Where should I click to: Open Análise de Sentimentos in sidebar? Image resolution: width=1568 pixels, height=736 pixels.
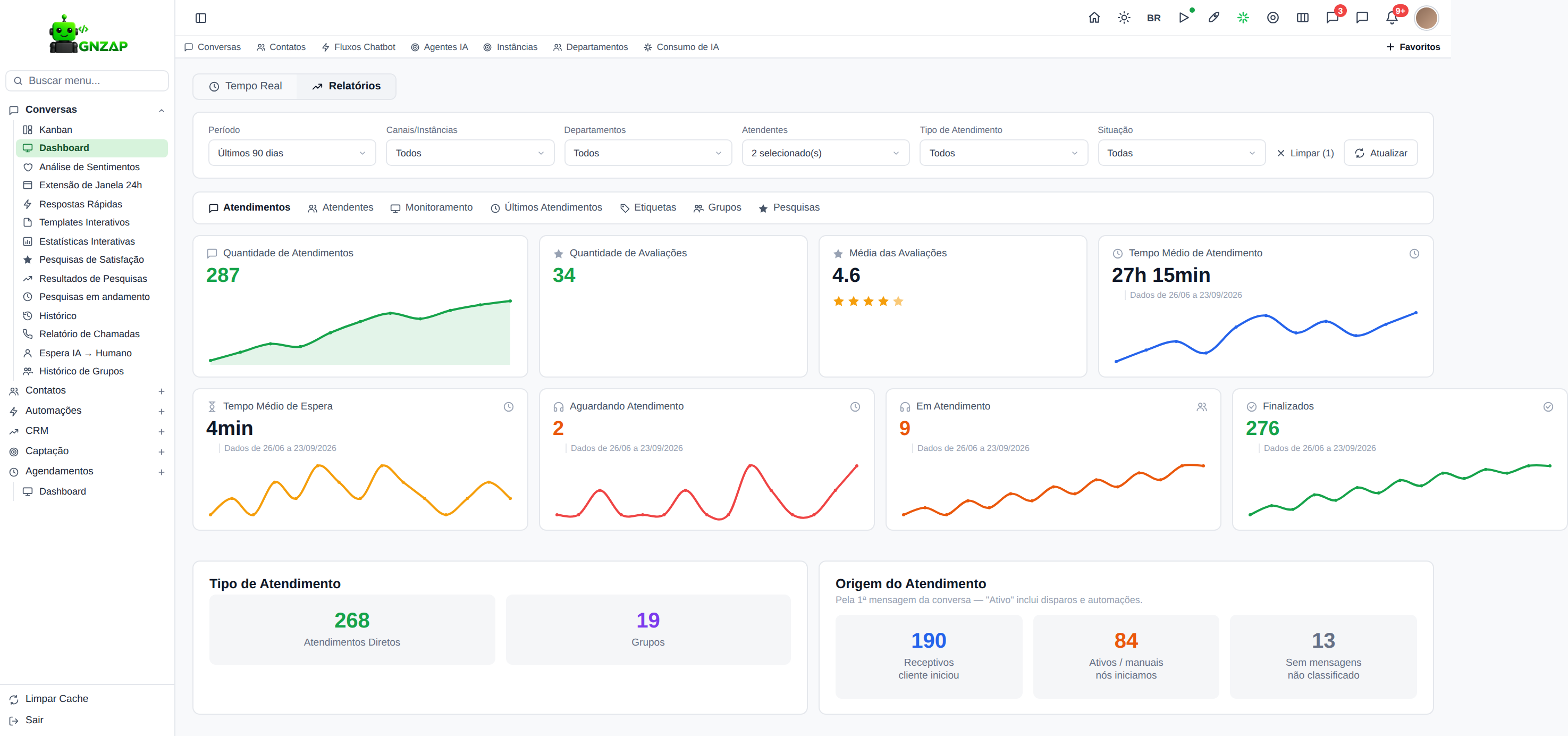click(x=91, y=167)
